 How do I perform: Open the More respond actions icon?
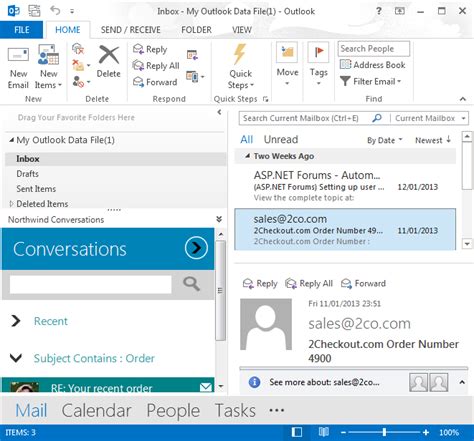[x=195, y=77]
